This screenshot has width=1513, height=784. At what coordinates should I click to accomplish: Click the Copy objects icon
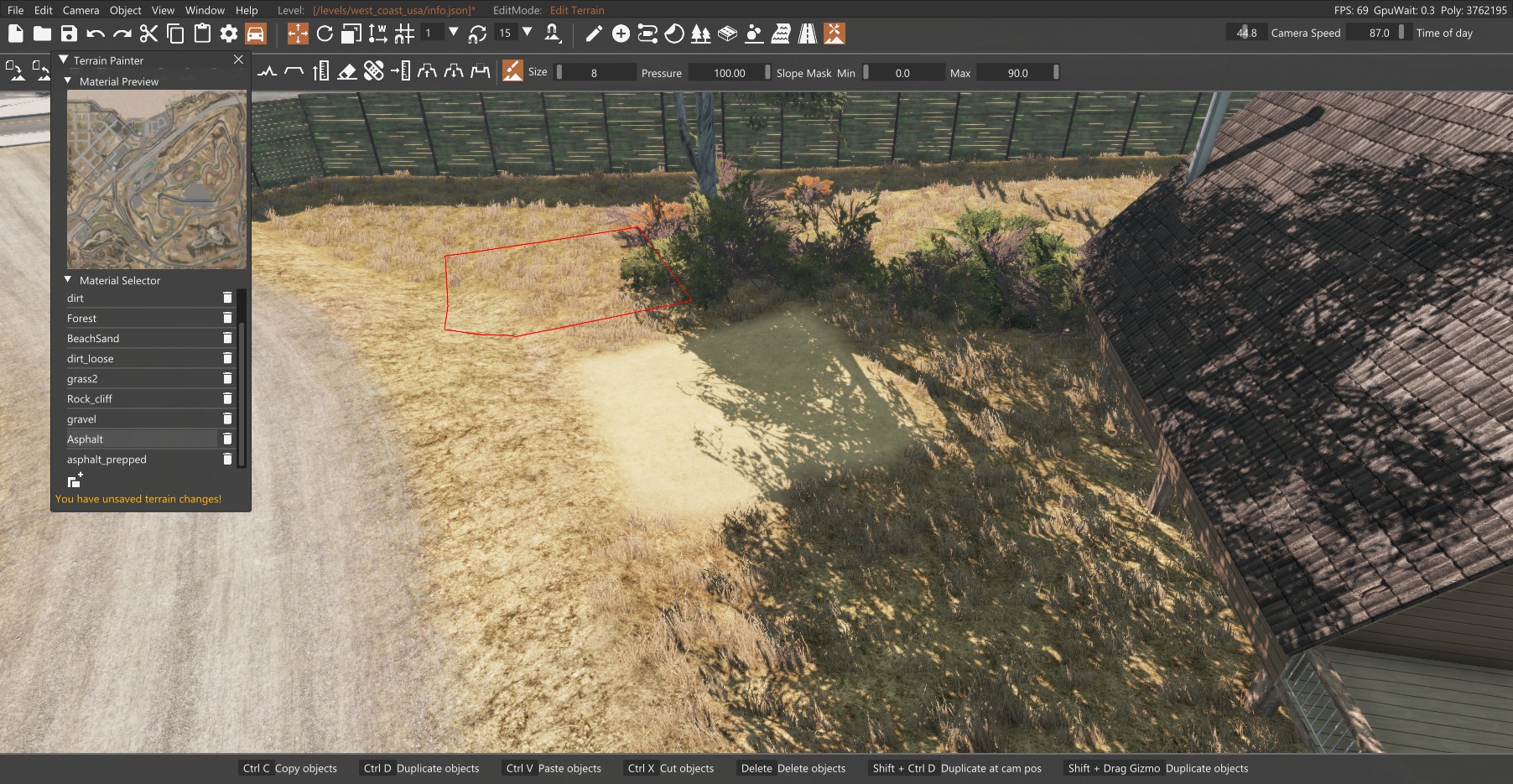pyautogui.click(x=175, y=34)
